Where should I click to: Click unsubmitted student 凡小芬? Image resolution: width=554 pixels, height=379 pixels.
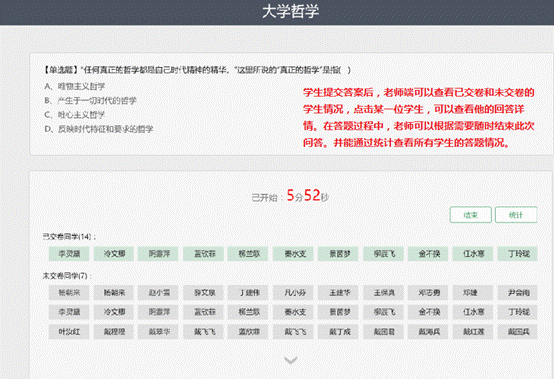click(293, 292)
